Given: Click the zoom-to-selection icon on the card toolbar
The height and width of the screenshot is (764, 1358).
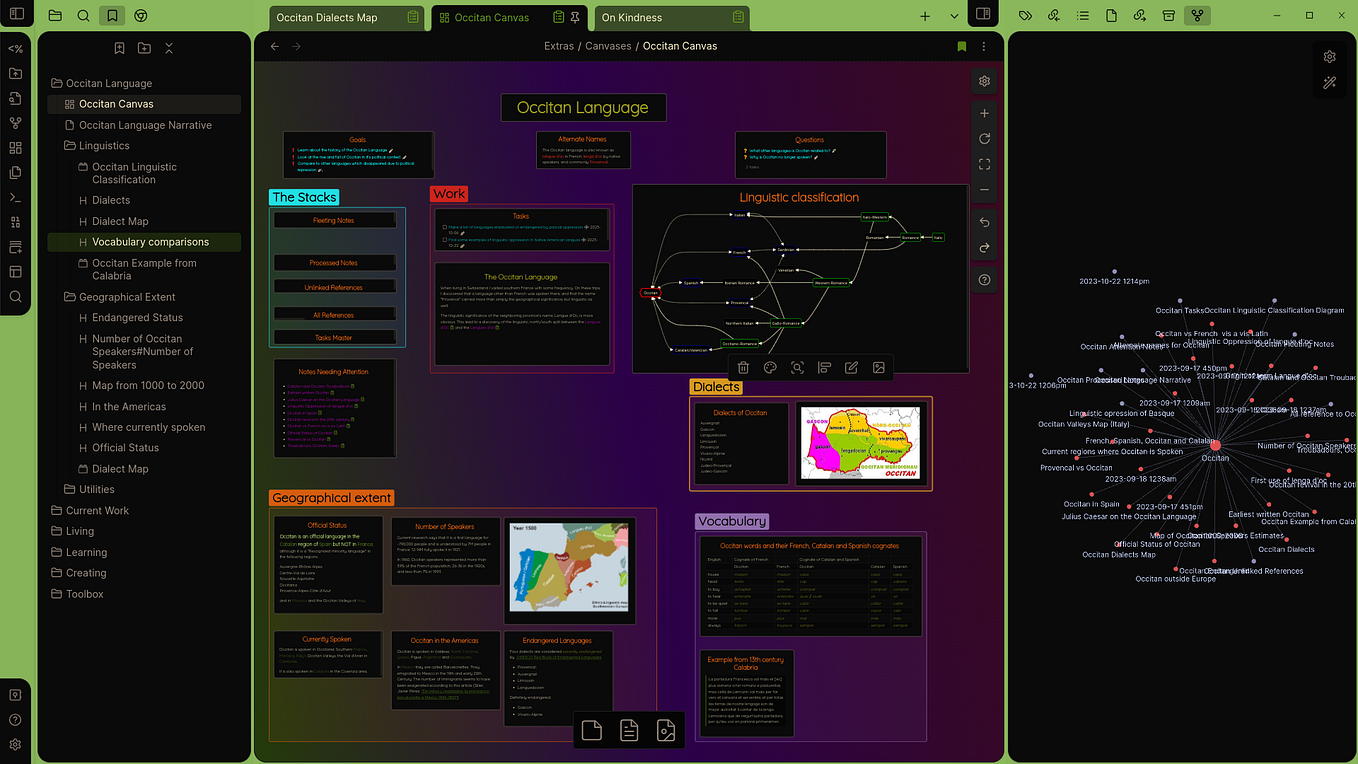Looking at the screenshot, I should (797, 367).
